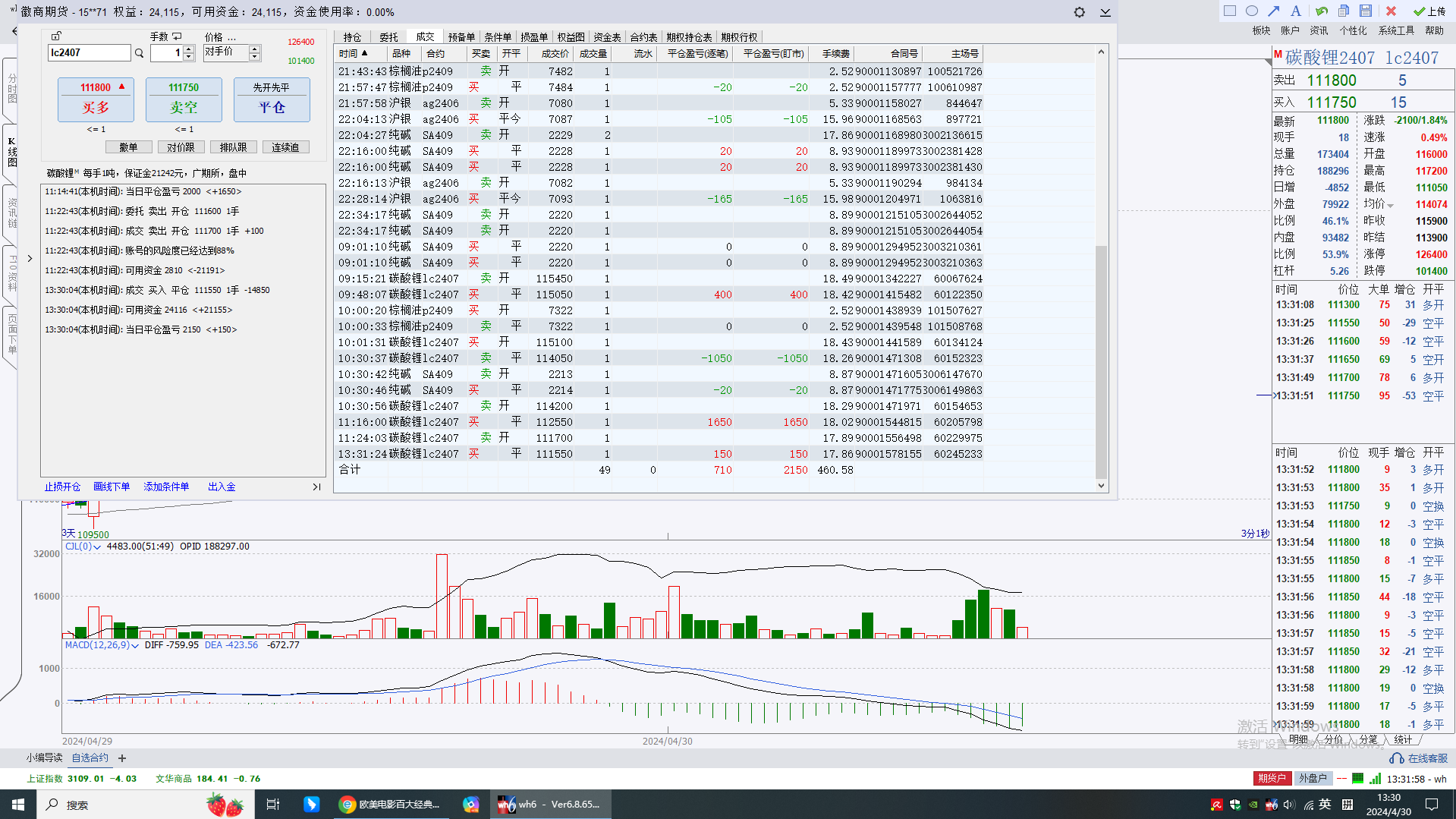
Task: Click the contract code field lc2407
Action: tap(90, 52)
